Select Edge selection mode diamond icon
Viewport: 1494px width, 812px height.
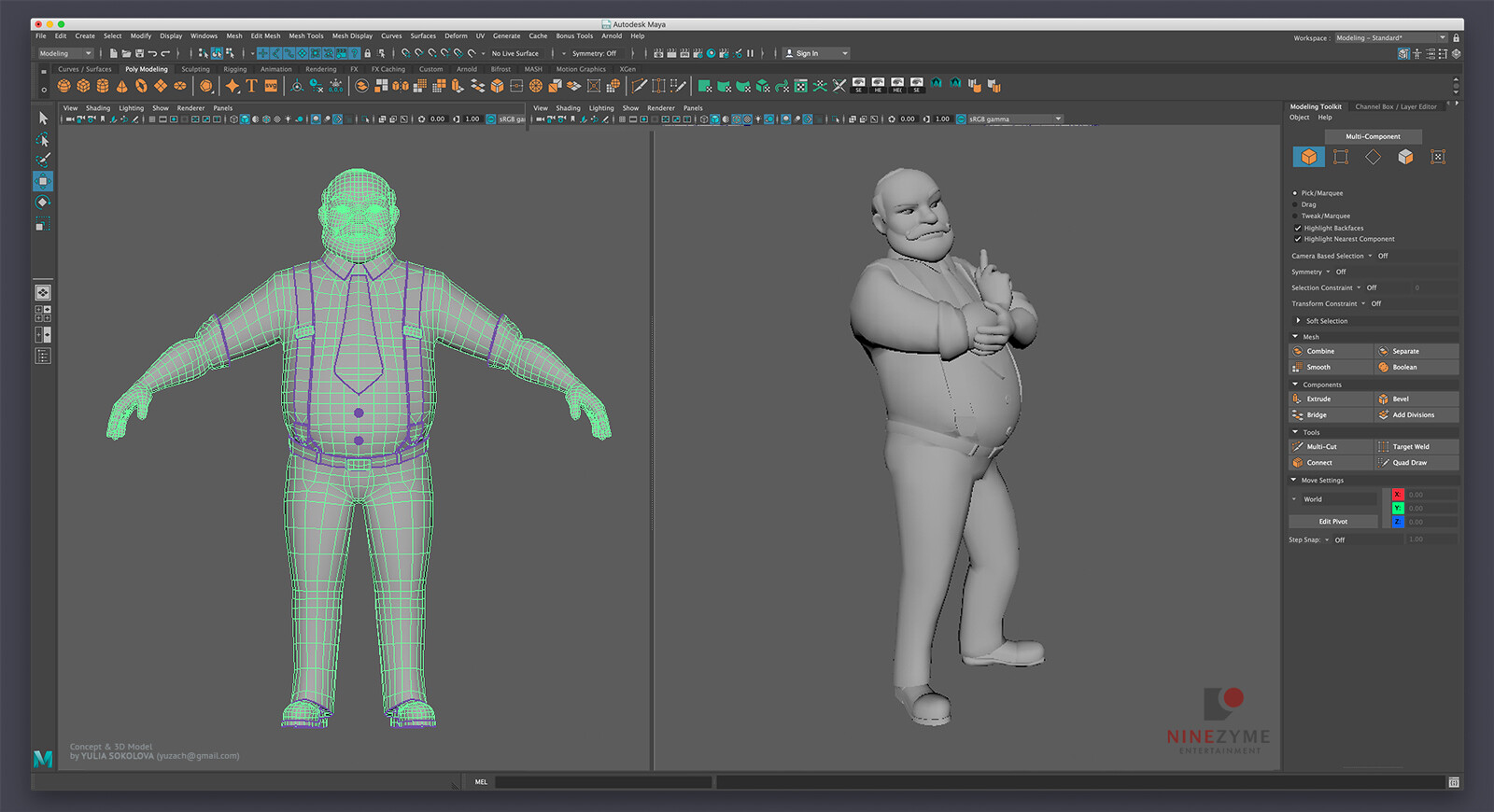1373,157
